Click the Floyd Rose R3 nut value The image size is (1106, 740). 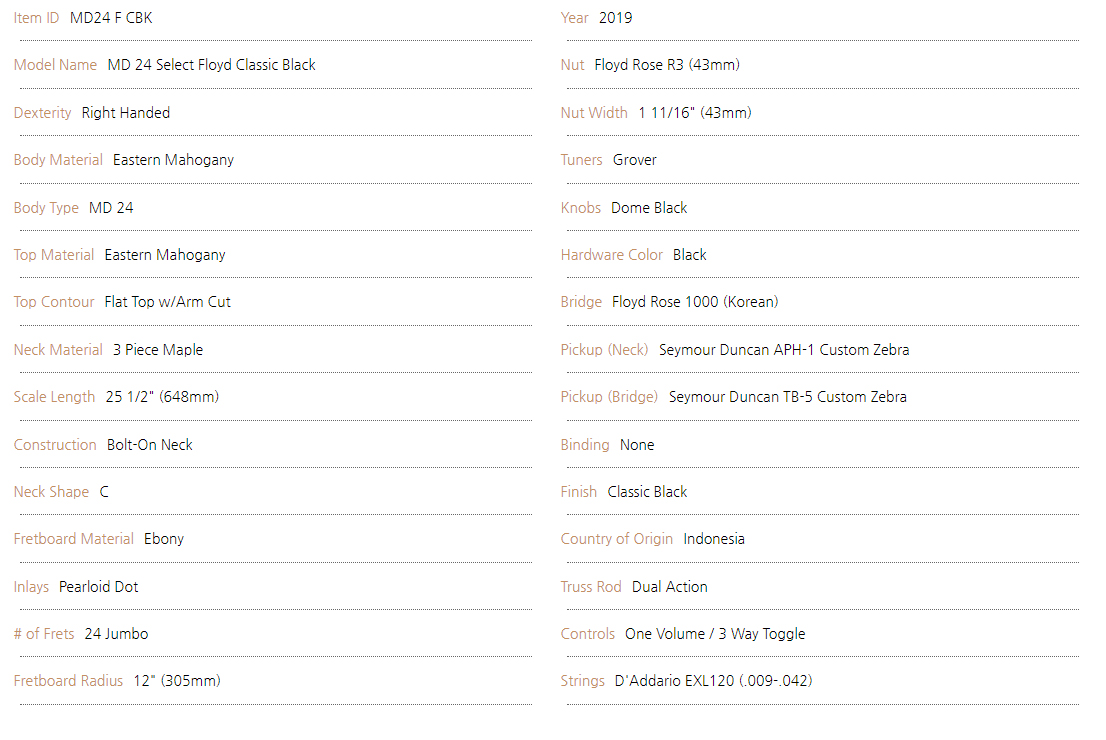pyautogui.click(x=667, y=65)
